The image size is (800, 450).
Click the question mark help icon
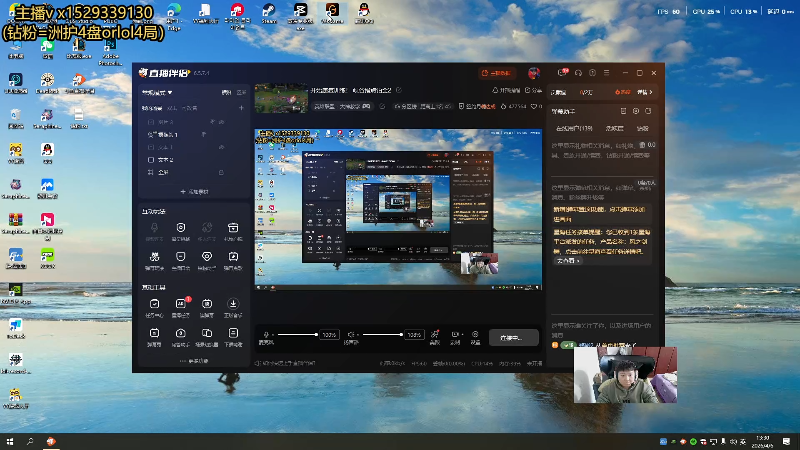pos(592,73)
